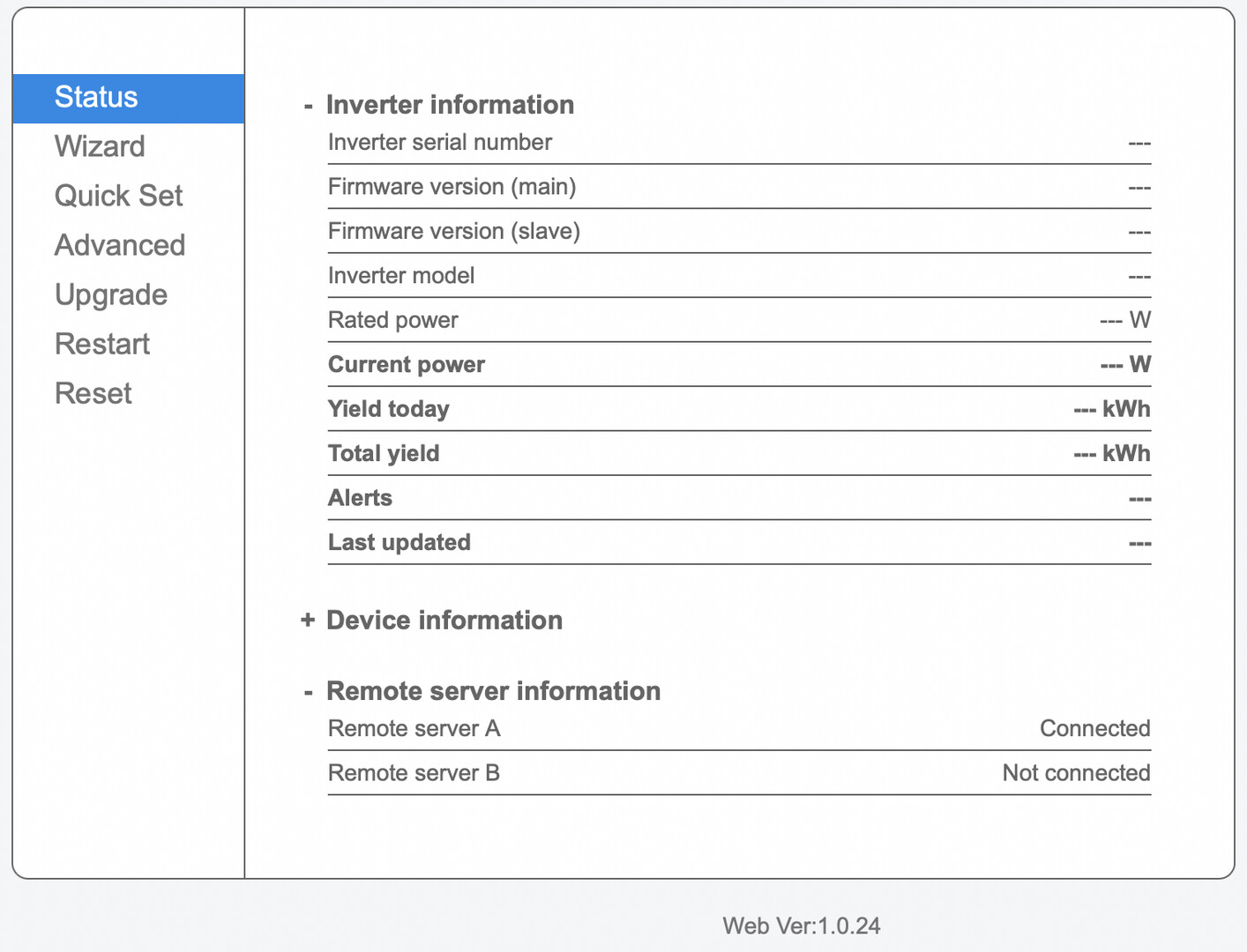Click Restart in the sidebar
The width and height of the screenshot is (1247, 952).
(102, 344)
